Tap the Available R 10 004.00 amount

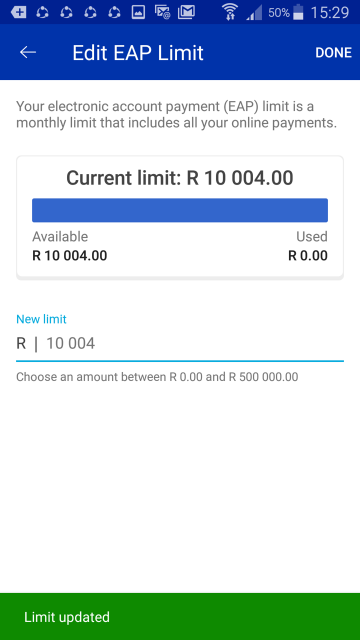pyautogui.click(x=70, y=256)
